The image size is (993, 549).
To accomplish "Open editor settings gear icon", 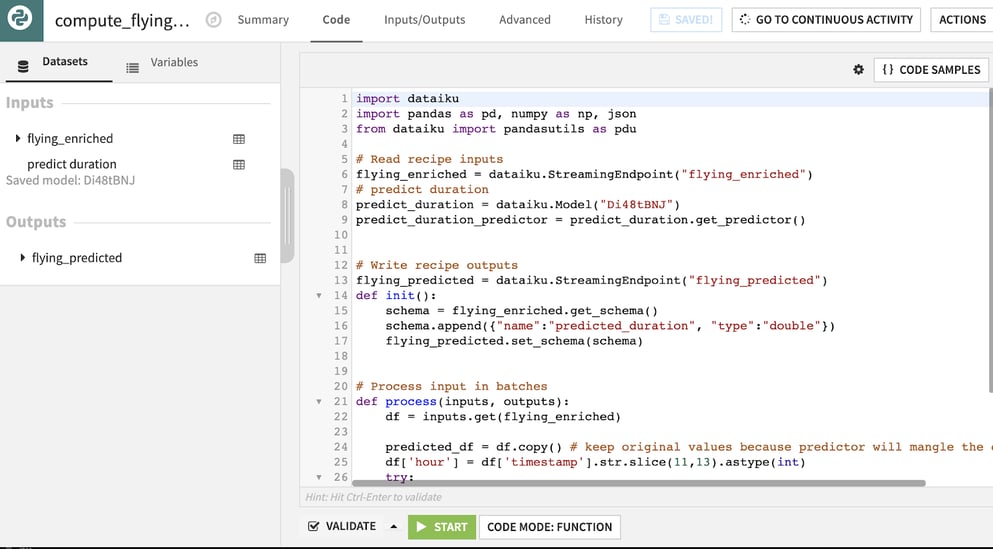I will pos(858,70).
